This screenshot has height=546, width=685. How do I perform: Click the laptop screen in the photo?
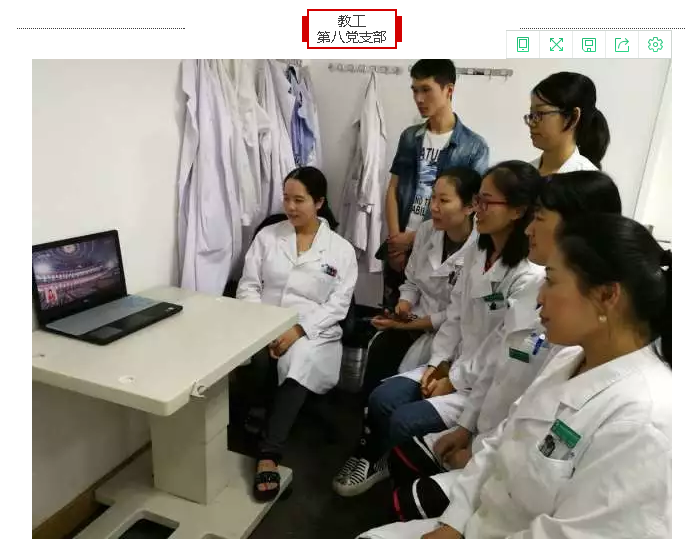pyautogui.click(x=79, y=270)
